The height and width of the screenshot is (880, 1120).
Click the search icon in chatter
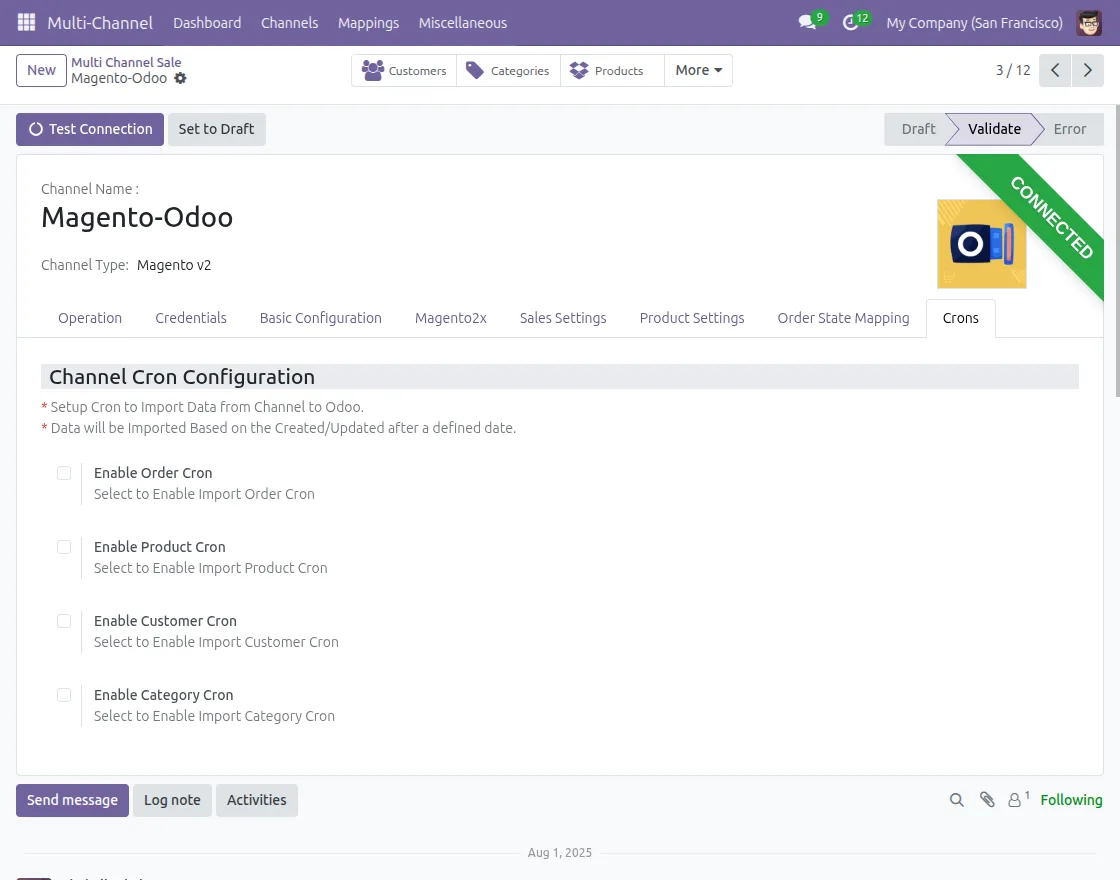pyautogui.click(x=957, y=800)
